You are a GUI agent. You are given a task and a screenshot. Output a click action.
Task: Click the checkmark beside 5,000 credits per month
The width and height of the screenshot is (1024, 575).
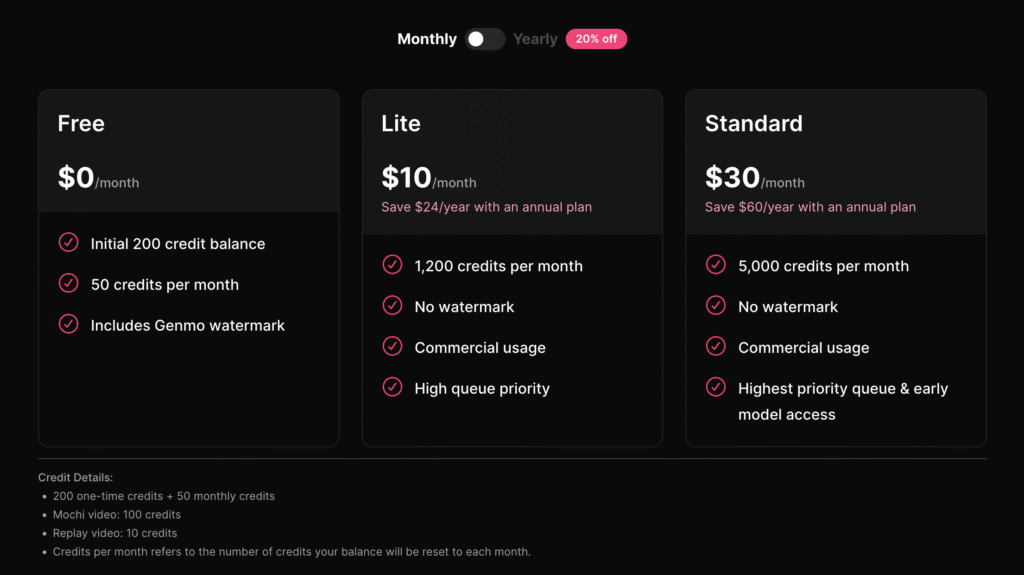(716, 265)
